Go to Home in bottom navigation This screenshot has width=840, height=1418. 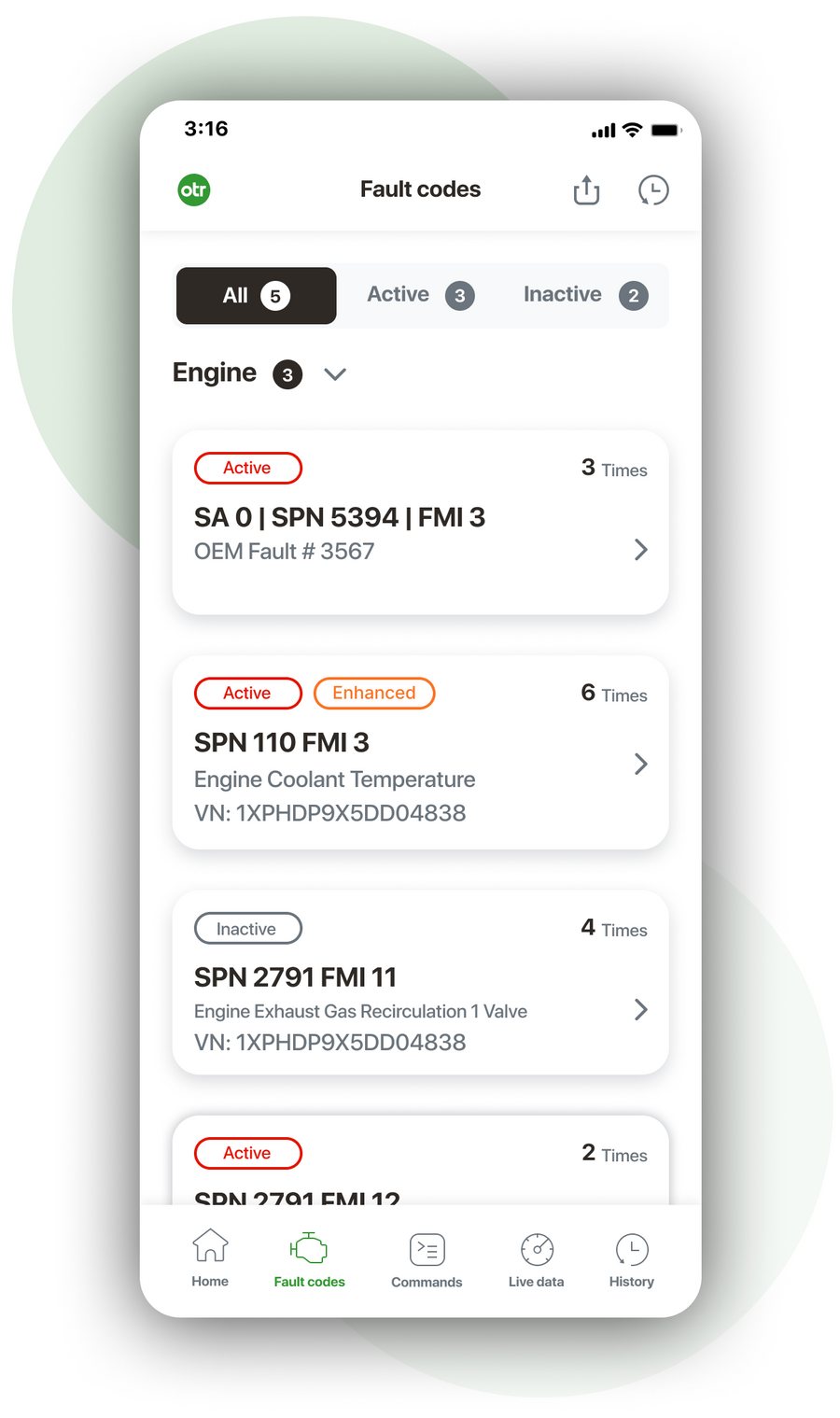[210, 1257]
